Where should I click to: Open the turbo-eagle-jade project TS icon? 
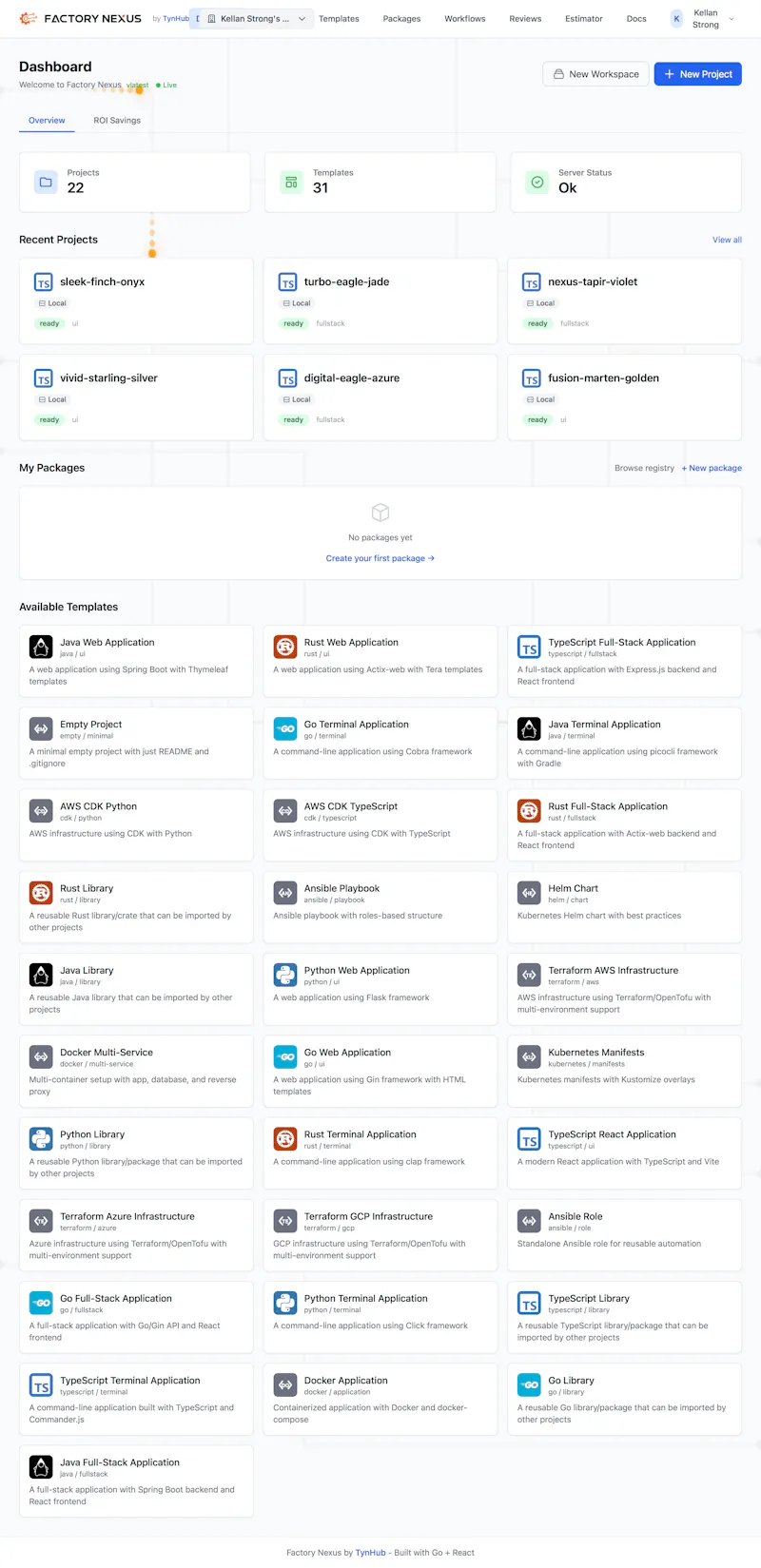coord(287,282)
